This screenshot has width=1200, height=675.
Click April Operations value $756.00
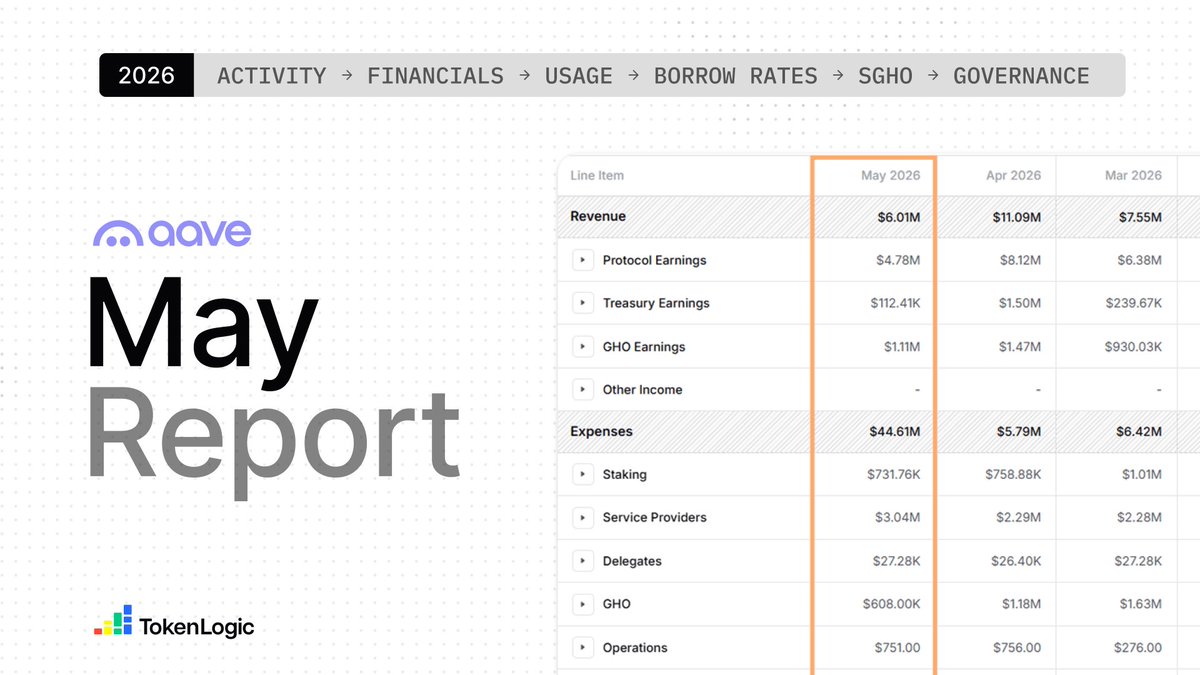(x=1017, y=648)
